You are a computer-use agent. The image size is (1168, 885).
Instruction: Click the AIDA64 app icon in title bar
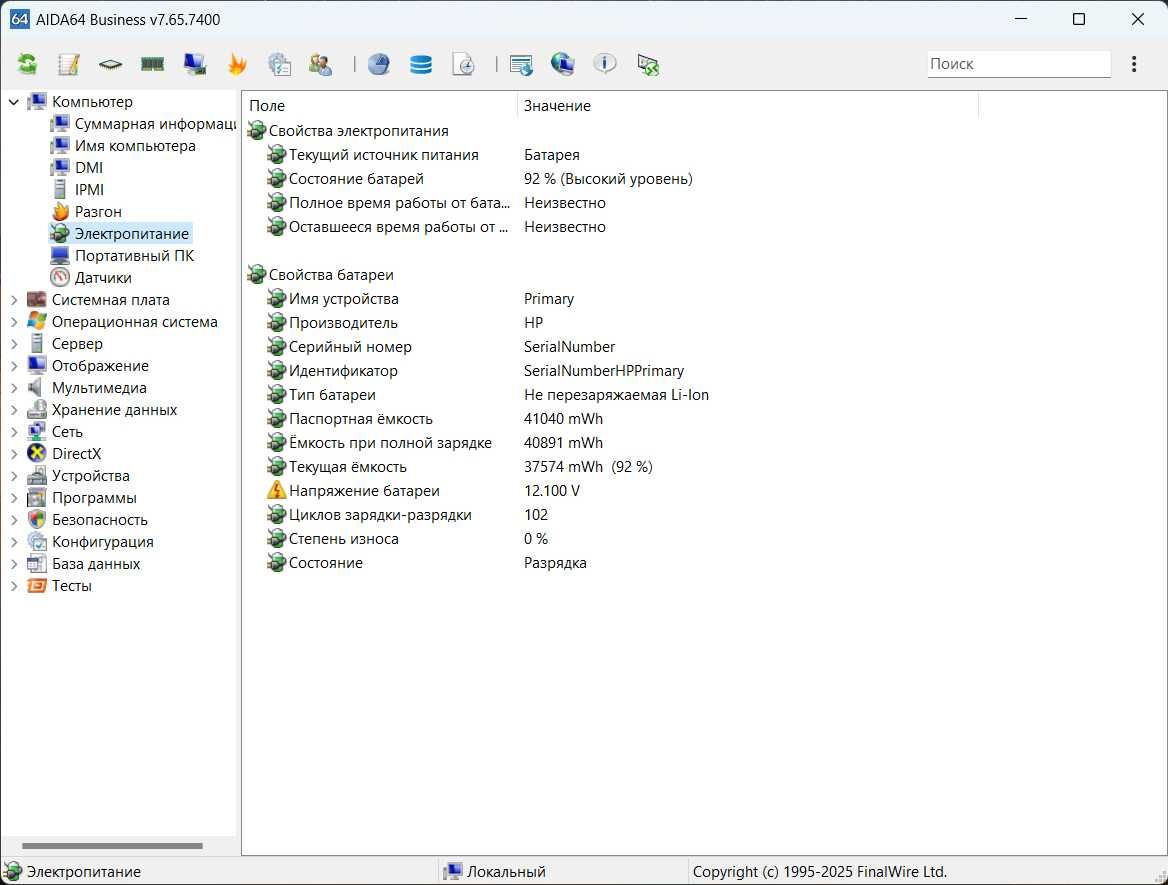[19, 19]
